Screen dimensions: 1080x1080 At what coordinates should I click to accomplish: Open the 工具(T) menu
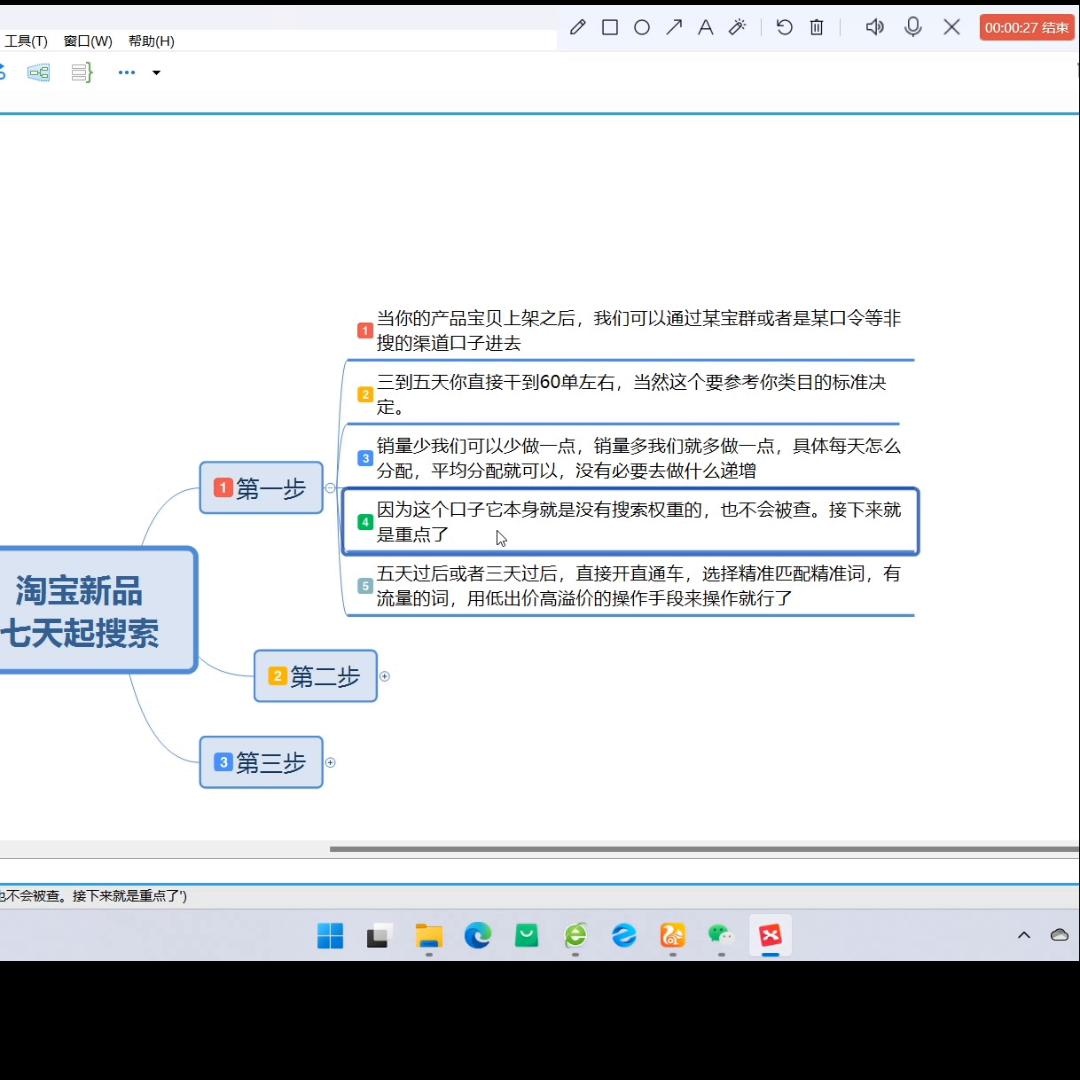coord(25,41)
